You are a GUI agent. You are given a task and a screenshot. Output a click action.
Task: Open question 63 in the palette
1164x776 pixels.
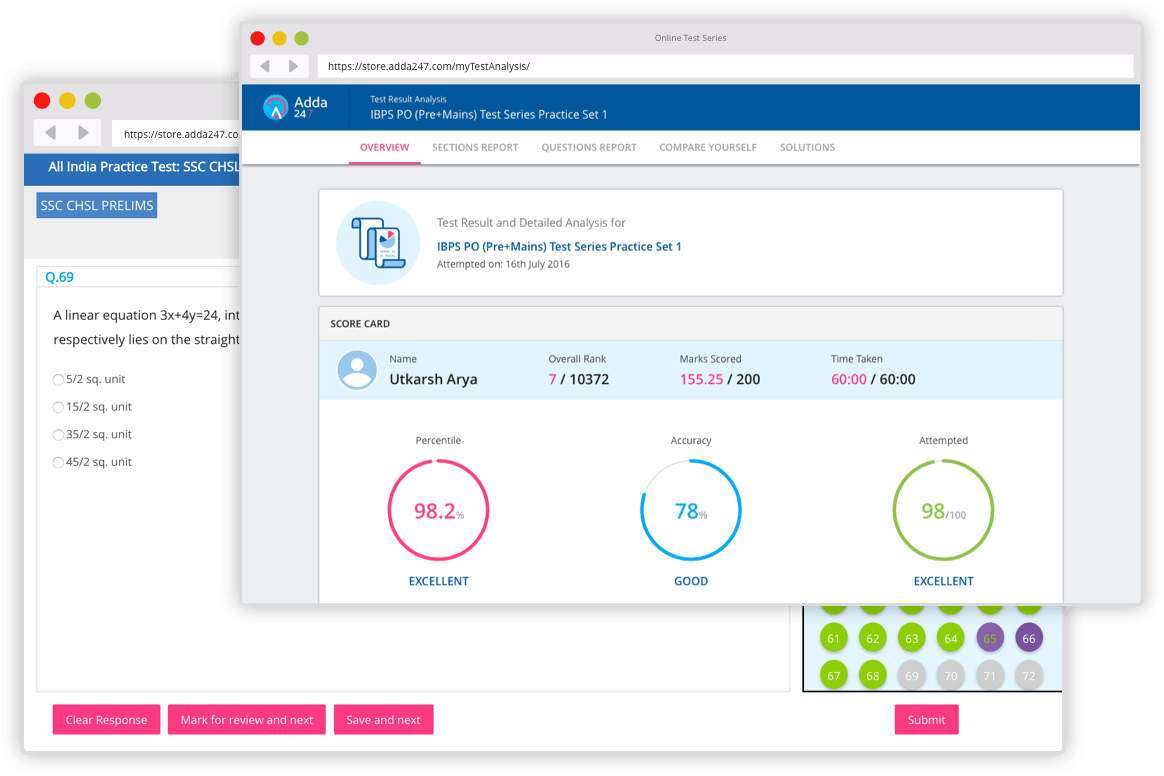click(x=912, y=638)
